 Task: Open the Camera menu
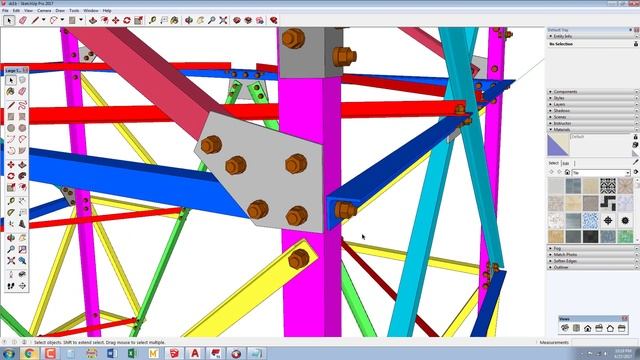click(x=44, y=11)
